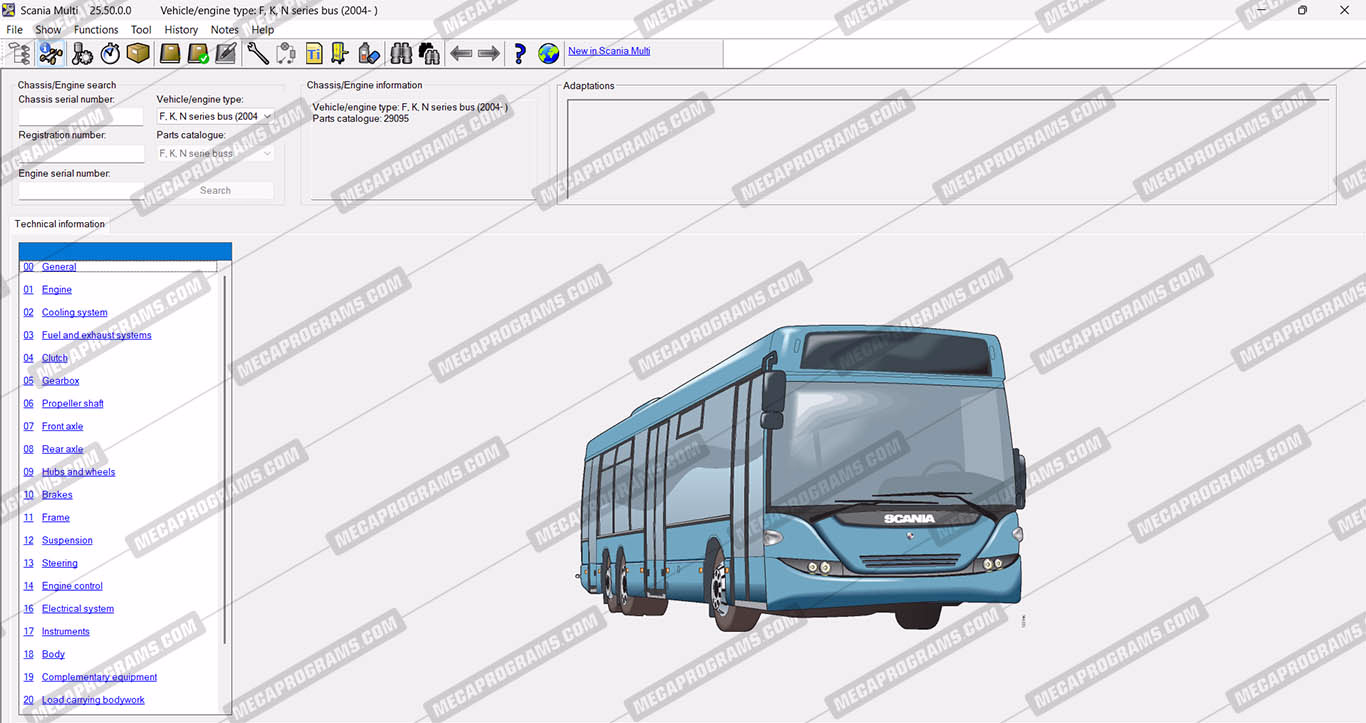Screen dimensions: 1366x723
Task: Click the book with pen icon
Action: coord(226,53)
